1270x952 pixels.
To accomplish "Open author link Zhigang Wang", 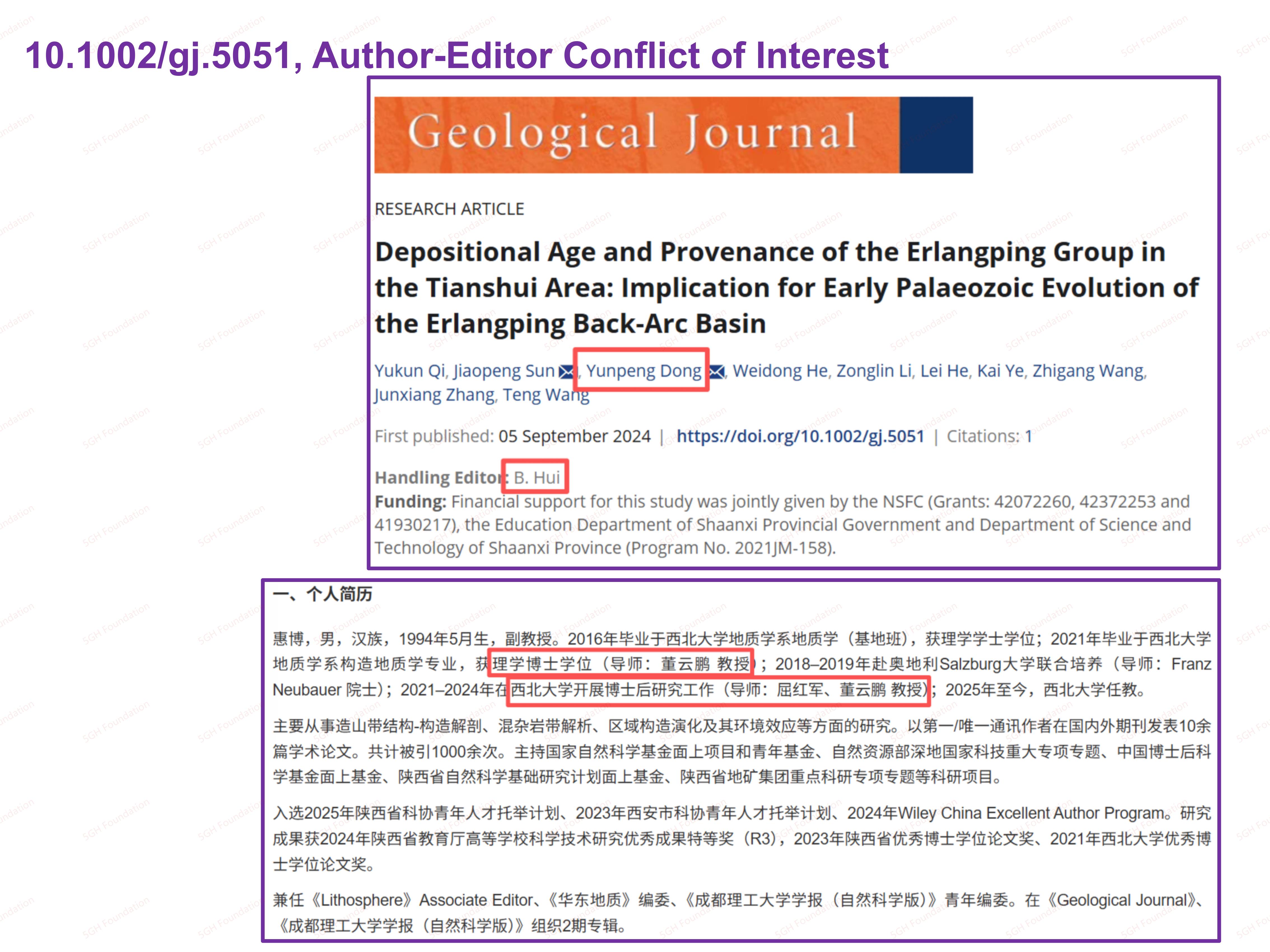I will pos(1088,371).
